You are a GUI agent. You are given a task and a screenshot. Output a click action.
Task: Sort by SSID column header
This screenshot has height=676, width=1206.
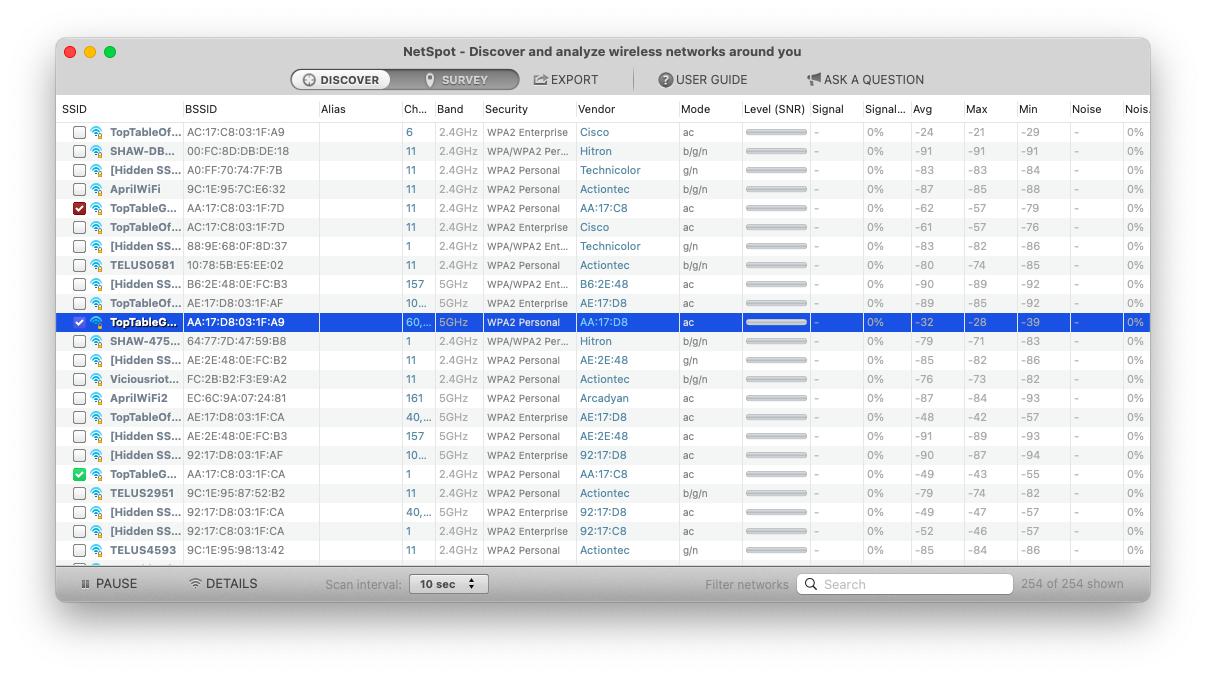[x=120, y=109]
